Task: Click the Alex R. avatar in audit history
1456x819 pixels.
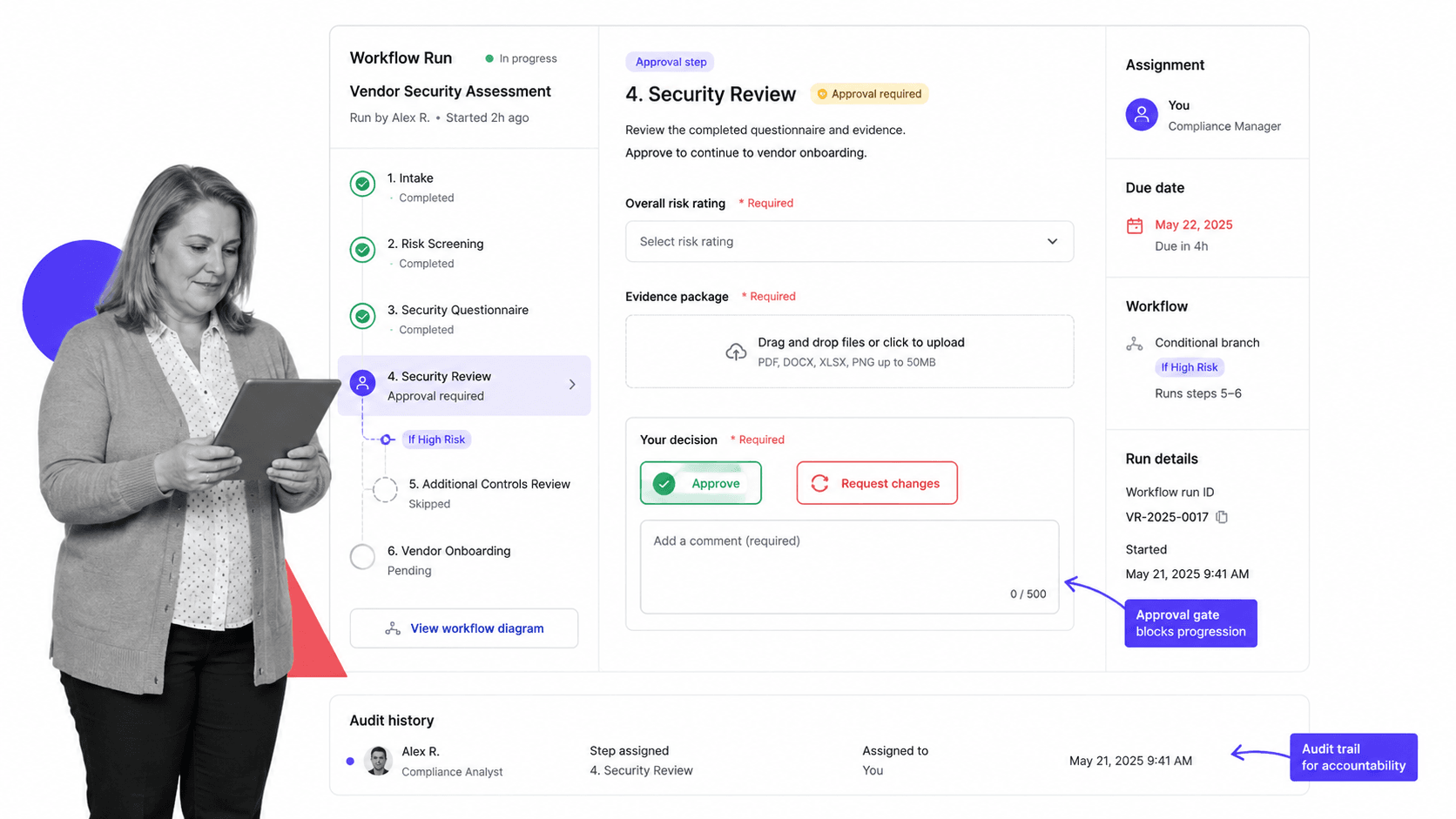Action: click(x=379, y=761)
